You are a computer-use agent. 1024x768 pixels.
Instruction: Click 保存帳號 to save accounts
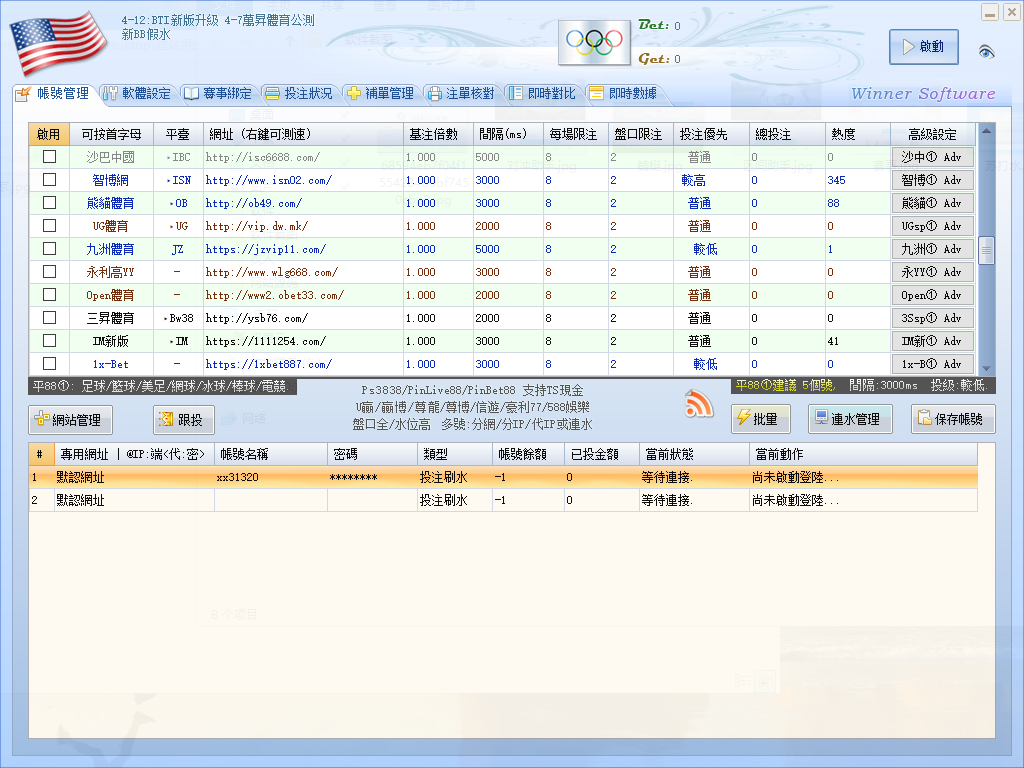tap(952, 419)
